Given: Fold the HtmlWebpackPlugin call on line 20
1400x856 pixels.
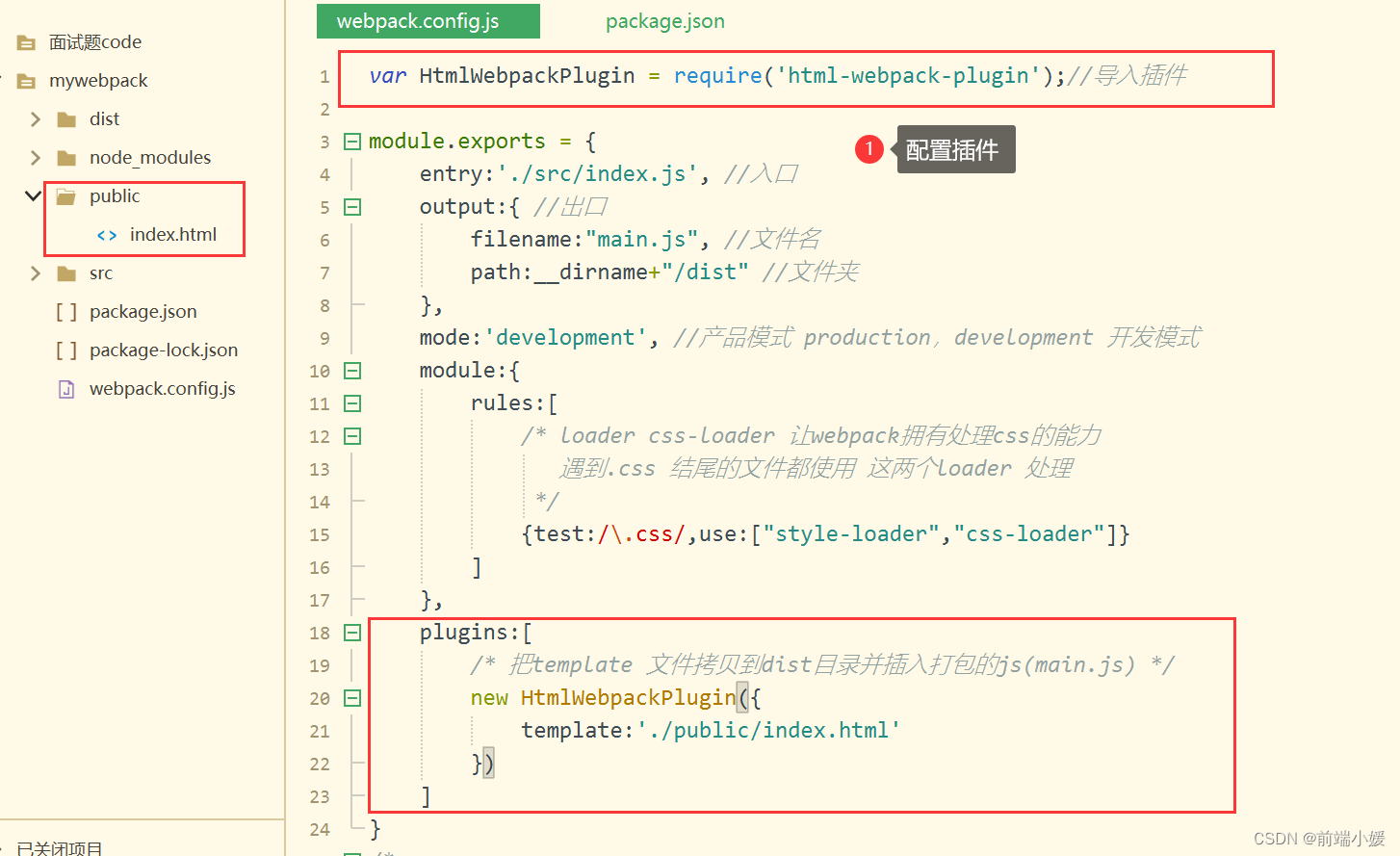Looking at the screenshot, I should 352,698.
